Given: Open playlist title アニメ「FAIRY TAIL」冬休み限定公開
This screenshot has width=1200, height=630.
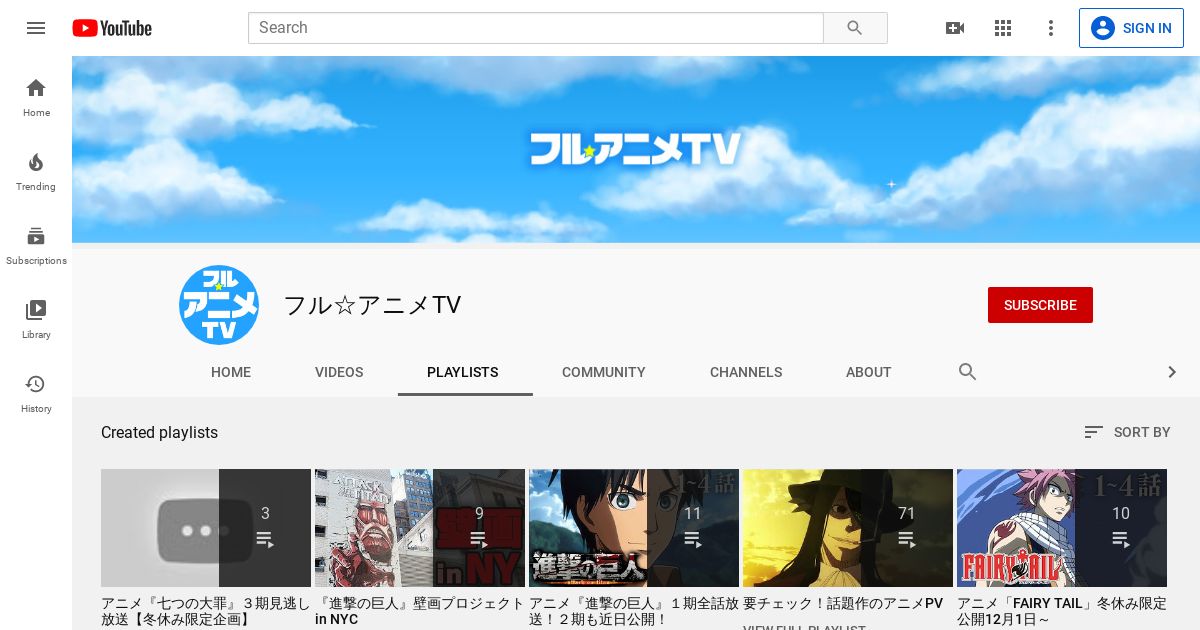Looking at the screenshot, I should tap(1062, 611).
